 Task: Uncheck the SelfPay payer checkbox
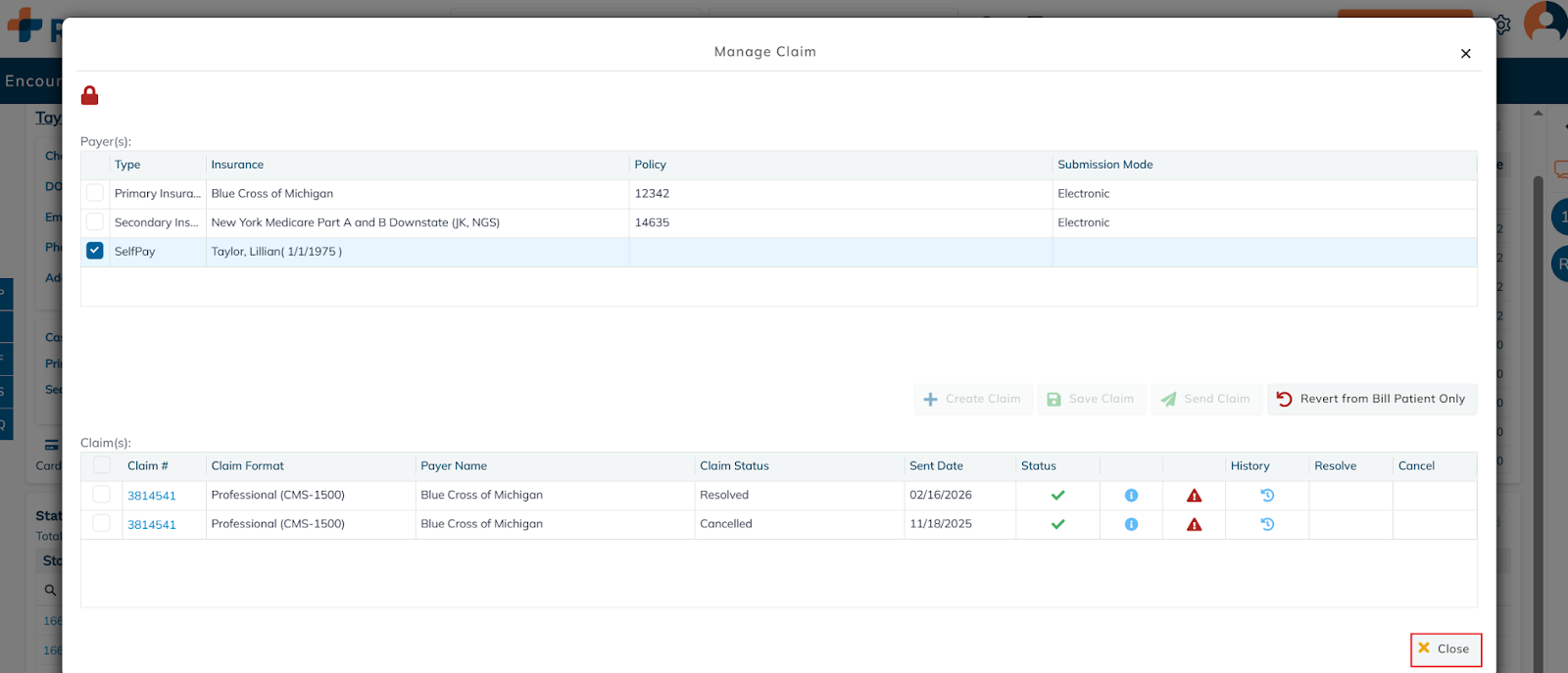coord(95,251)
